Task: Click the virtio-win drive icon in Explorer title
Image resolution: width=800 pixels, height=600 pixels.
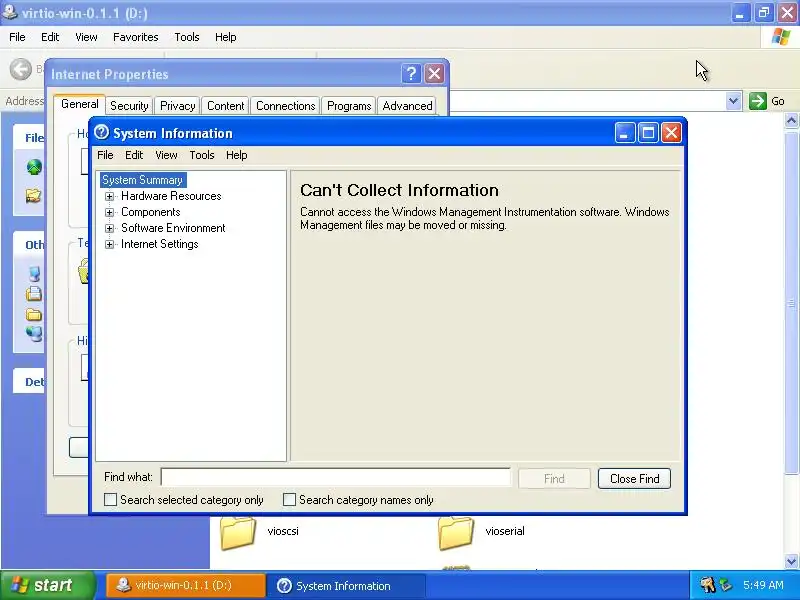Action: (10, 12)
